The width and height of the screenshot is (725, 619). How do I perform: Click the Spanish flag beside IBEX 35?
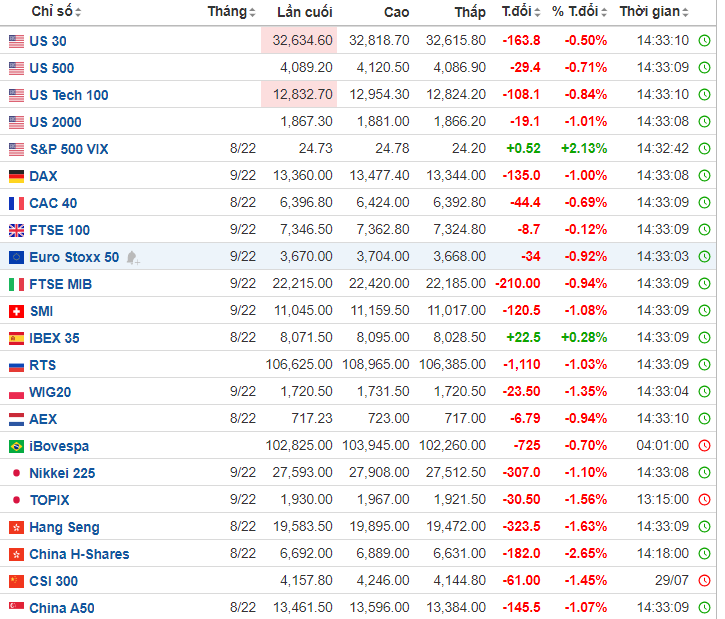point(16,338)
